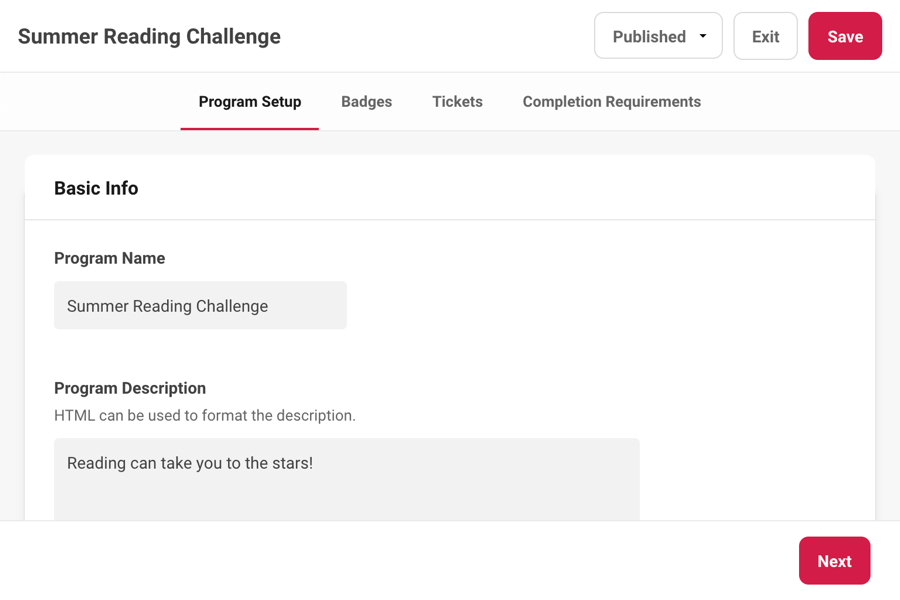Click the Basic Info section header
Image resolution: width=900 pixels, height=600 pixels.
click(96, 188)
